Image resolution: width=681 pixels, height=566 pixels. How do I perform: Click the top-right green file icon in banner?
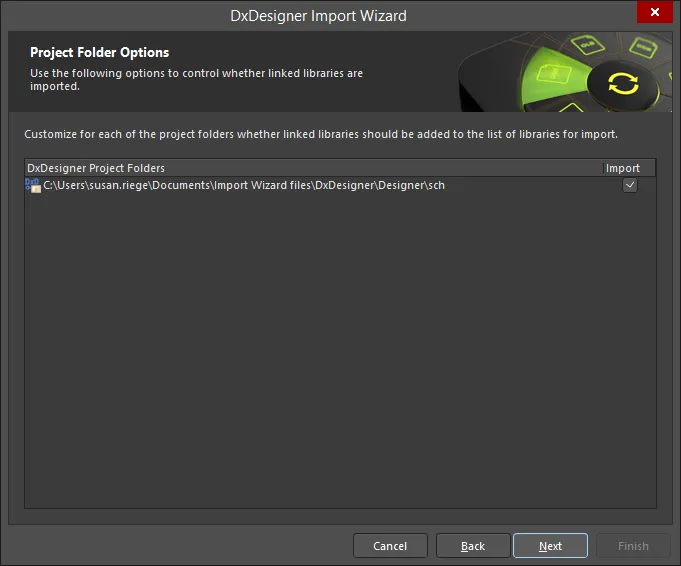[x=644, y=48]
